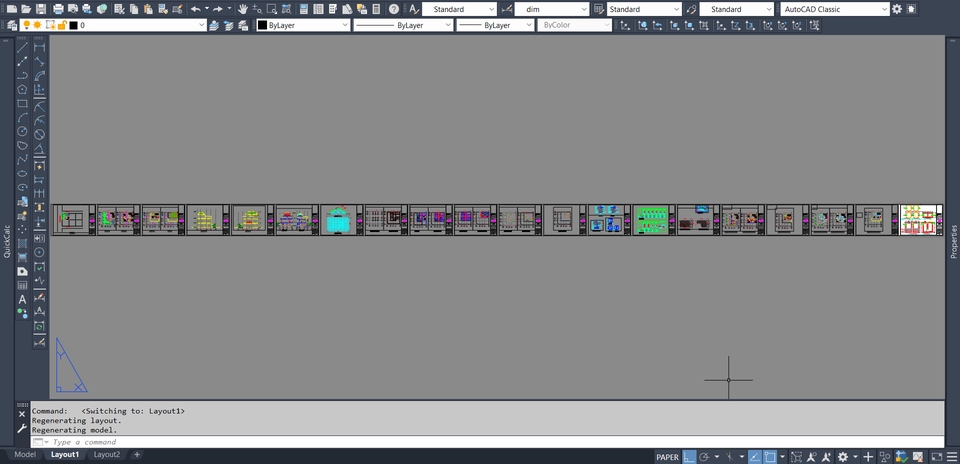
Task: Toggle Isometric Drafting in status bar
Action: [730, 457]
